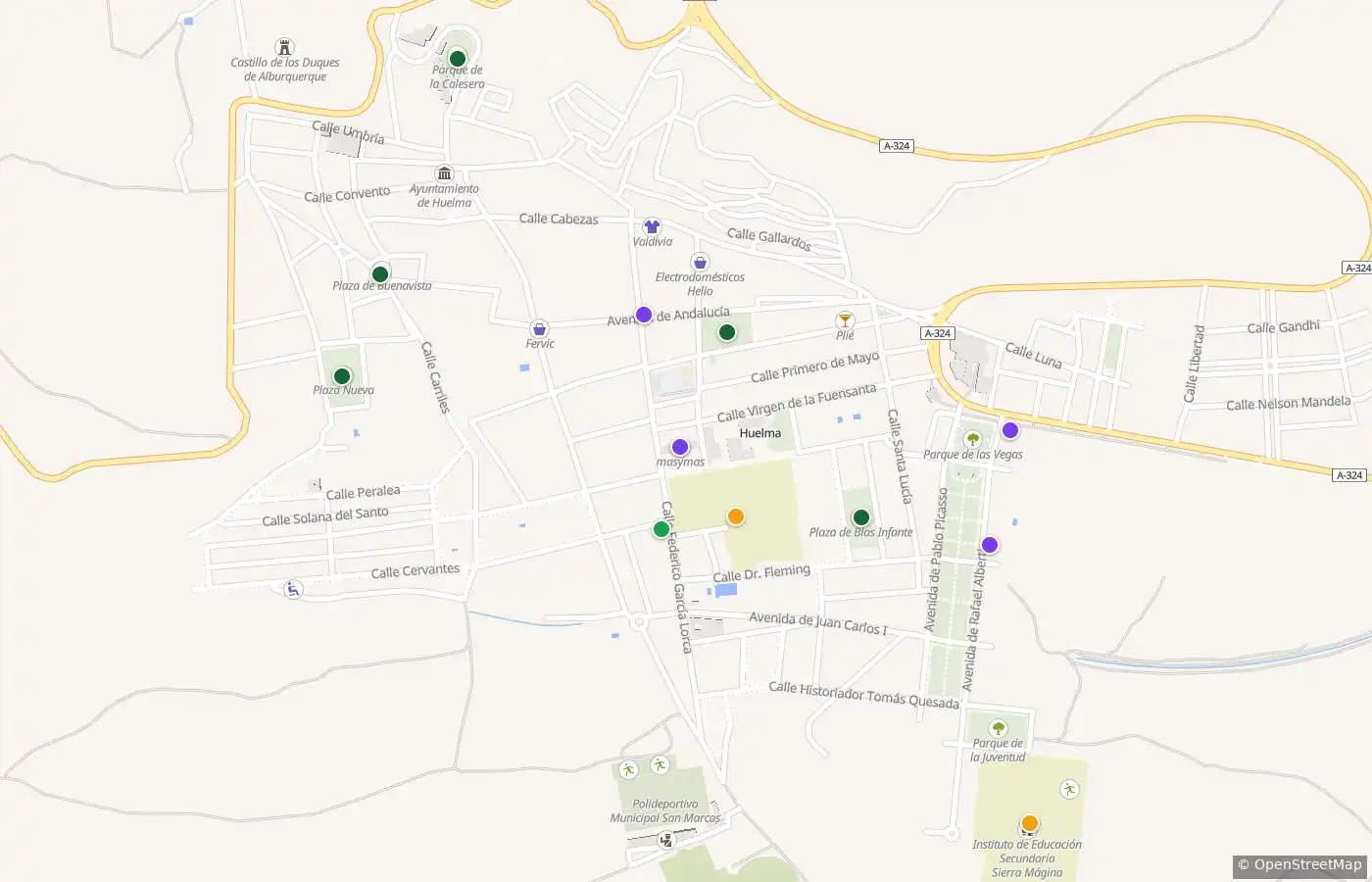Click the Fervic shop icon
The width and height of the screenshot is (1372, 882).
click(539, 328)
